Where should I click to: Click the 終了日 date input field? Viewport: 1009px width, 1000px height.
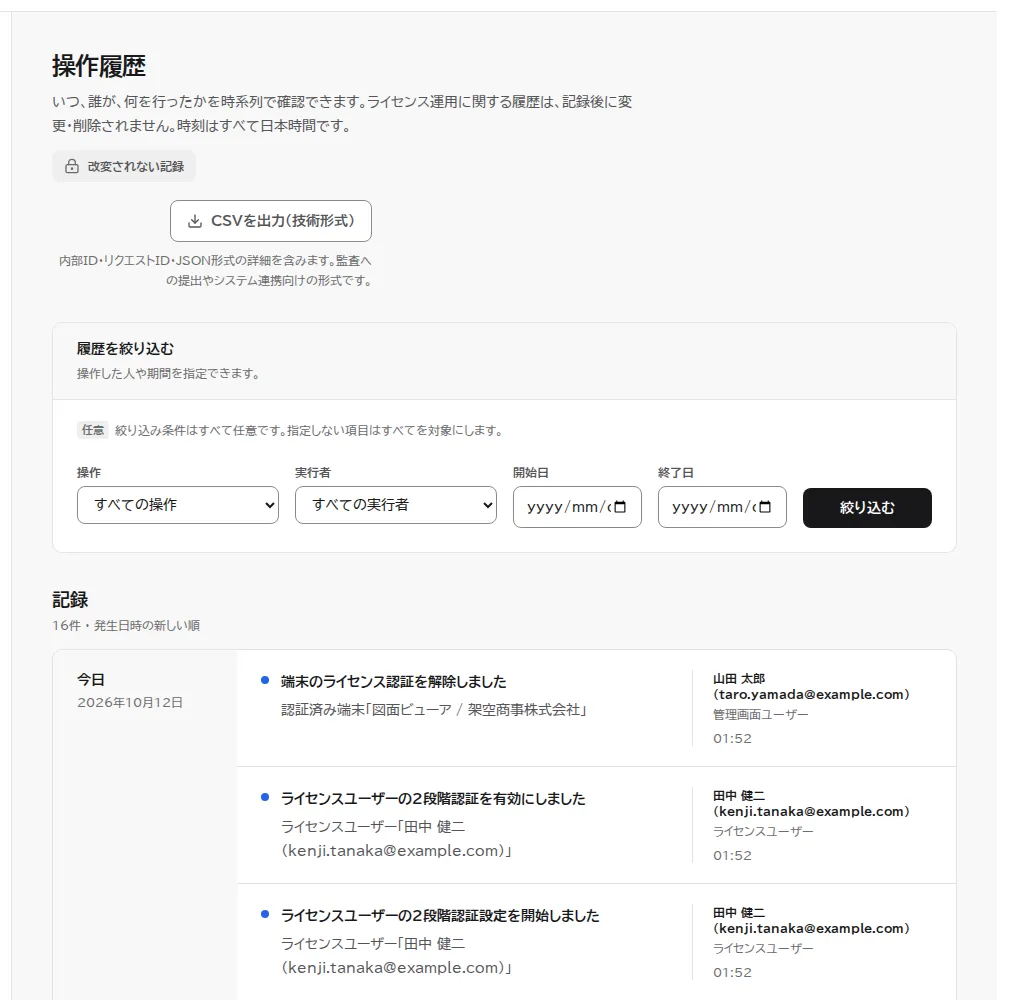(x=722, y=507)
